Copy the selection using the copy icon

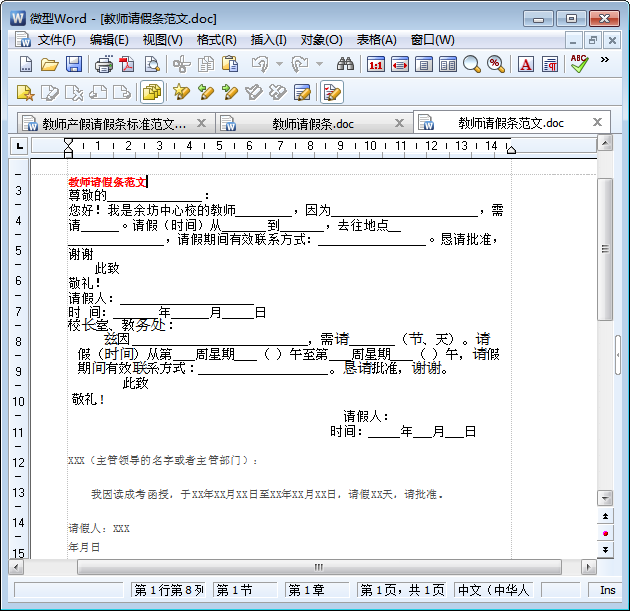(206, 64)
